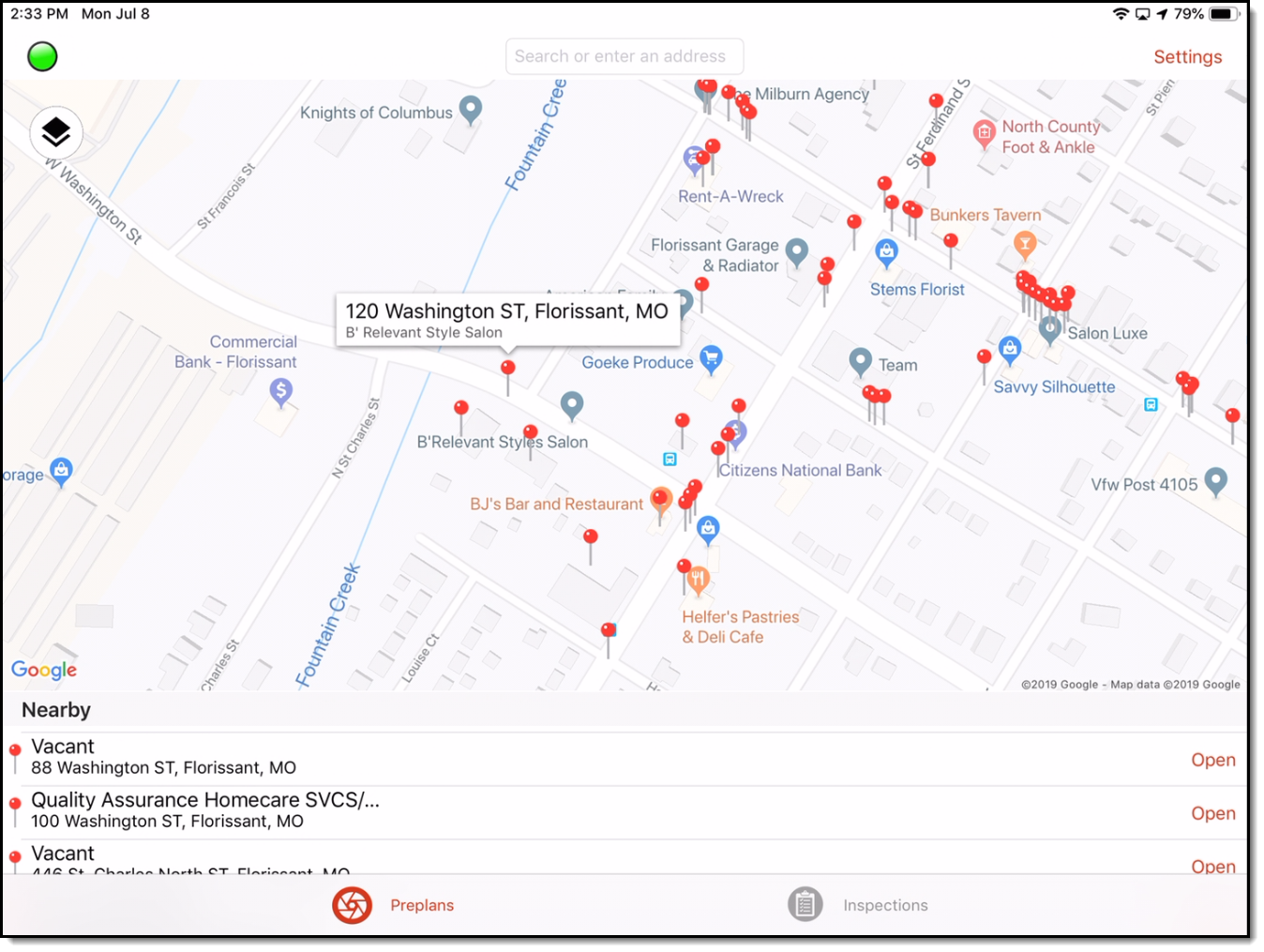
Task: Tap the bus stop icon near Savvy Silhouette
Action: click(x=1151, y=404)
